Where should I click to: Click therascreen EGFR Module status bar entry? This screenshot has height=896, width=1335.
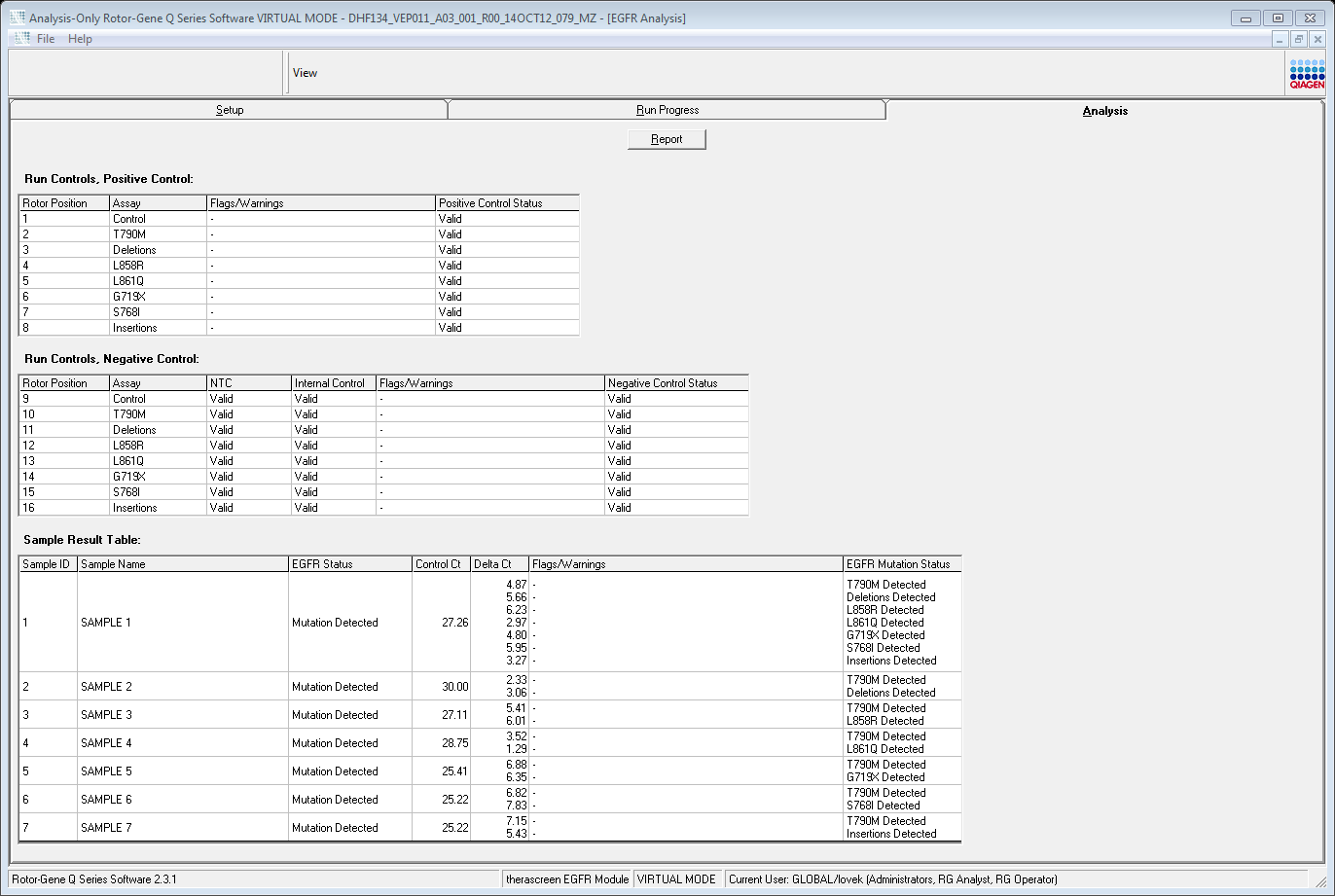(x=567, y=879)
